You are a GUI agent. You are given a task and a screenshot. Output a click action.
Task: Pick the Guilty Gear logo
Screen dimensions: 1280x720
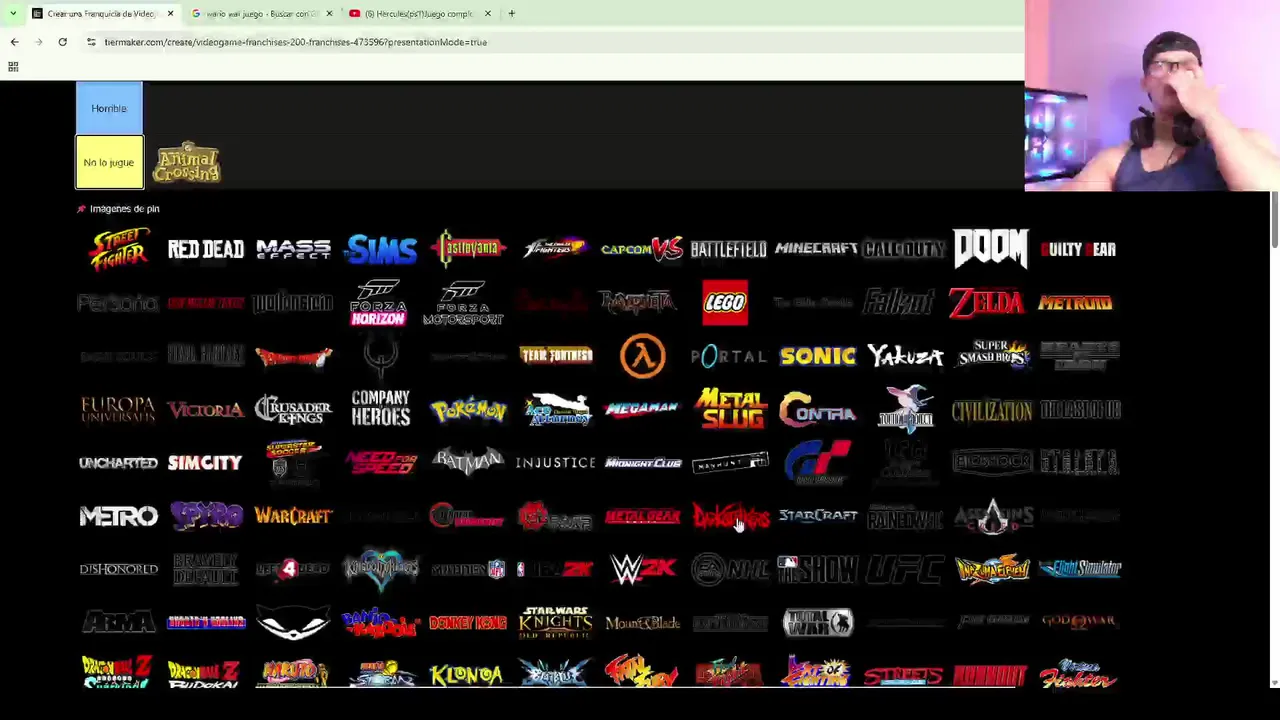pos(1078,249)
